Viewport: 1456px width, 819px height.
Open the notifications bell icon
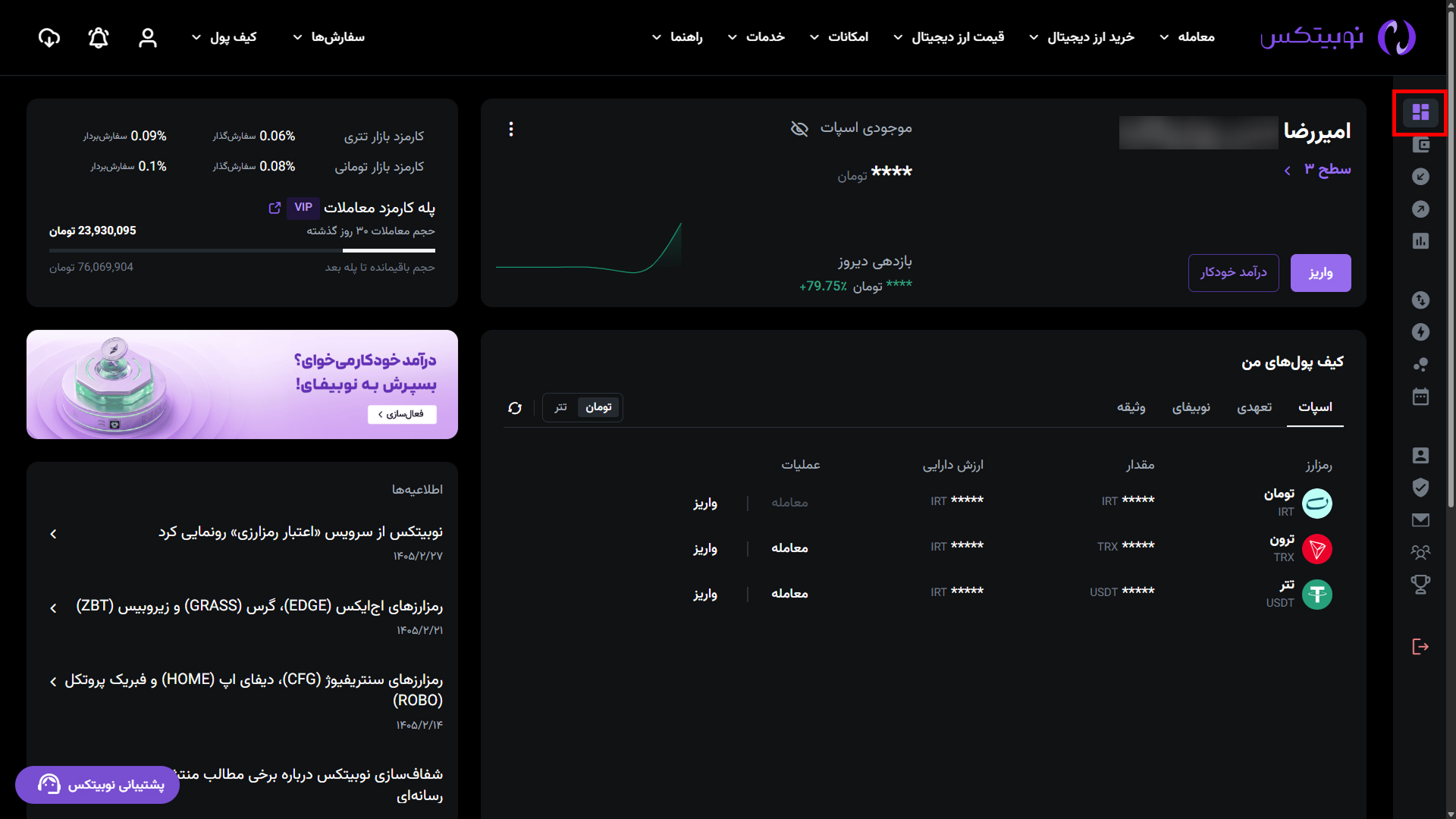coord(99,38)
